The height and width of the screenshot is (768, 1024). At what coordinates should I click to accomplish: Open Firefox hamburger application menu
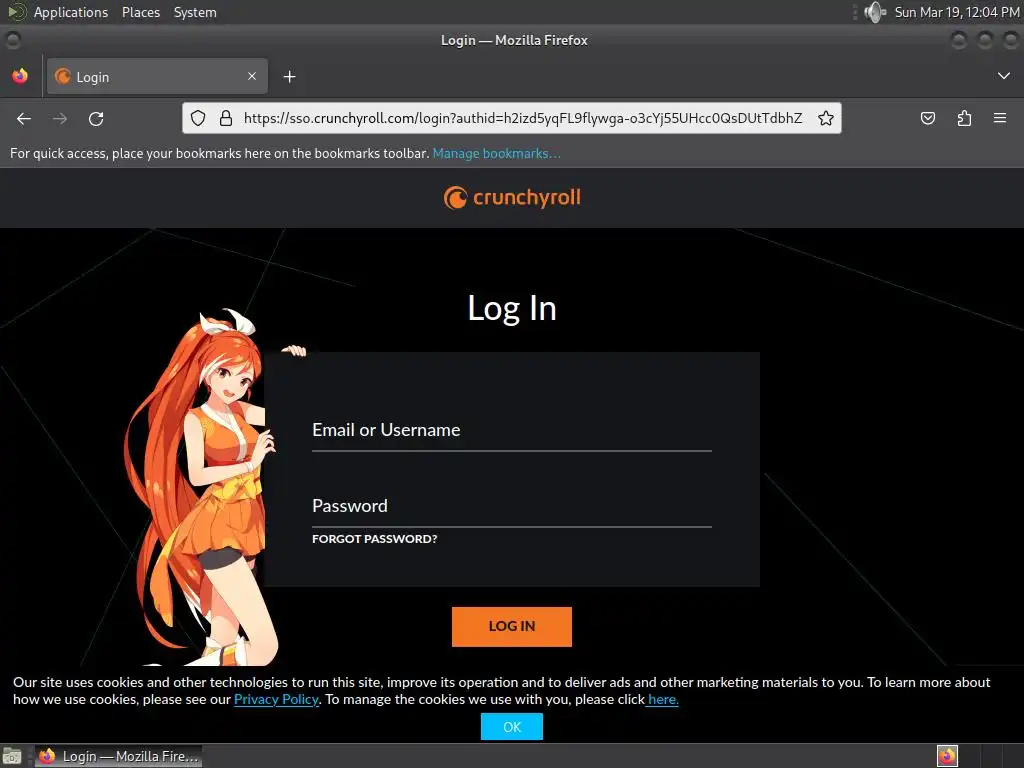point(1000,118)
